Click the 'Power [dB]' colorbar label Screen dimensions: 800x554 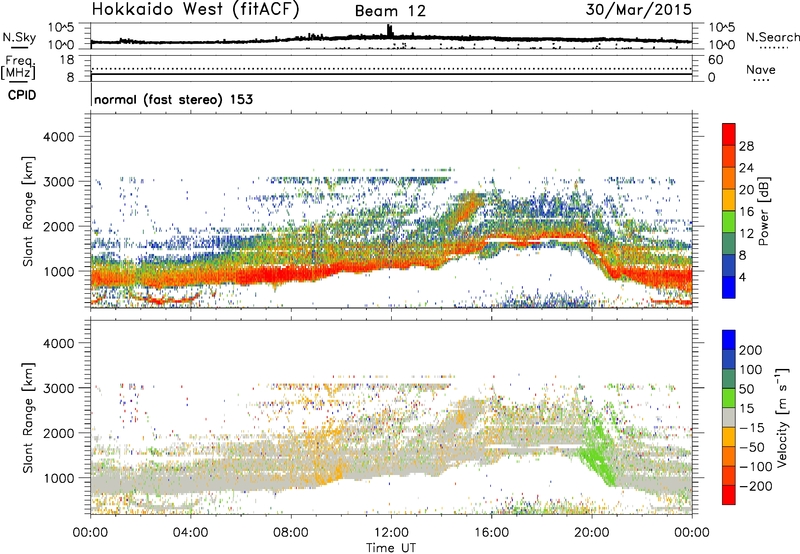pos(763,211)
